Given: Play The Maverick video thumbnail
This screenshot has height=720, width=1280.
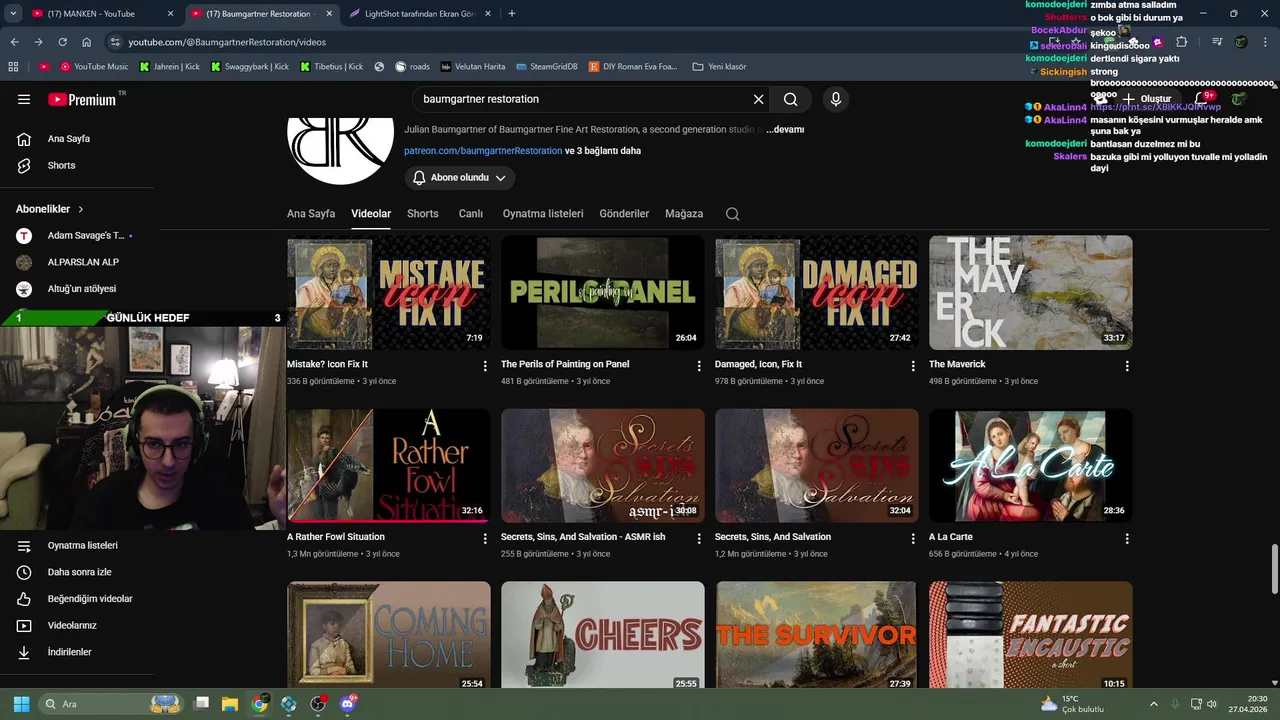Looking at the screenshot, I should [x=1031, y=292].
